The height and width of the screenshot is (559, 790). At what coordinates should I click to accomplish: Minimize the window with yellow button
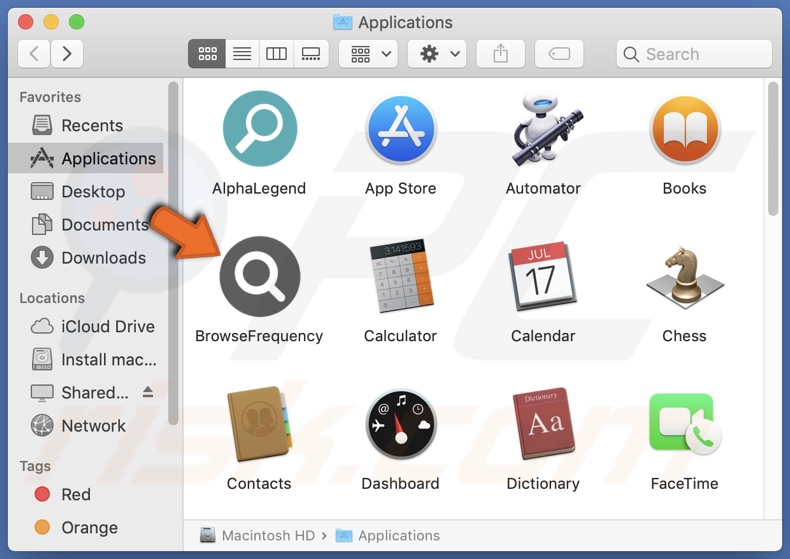pyautogui.click(x=51, y=22)
